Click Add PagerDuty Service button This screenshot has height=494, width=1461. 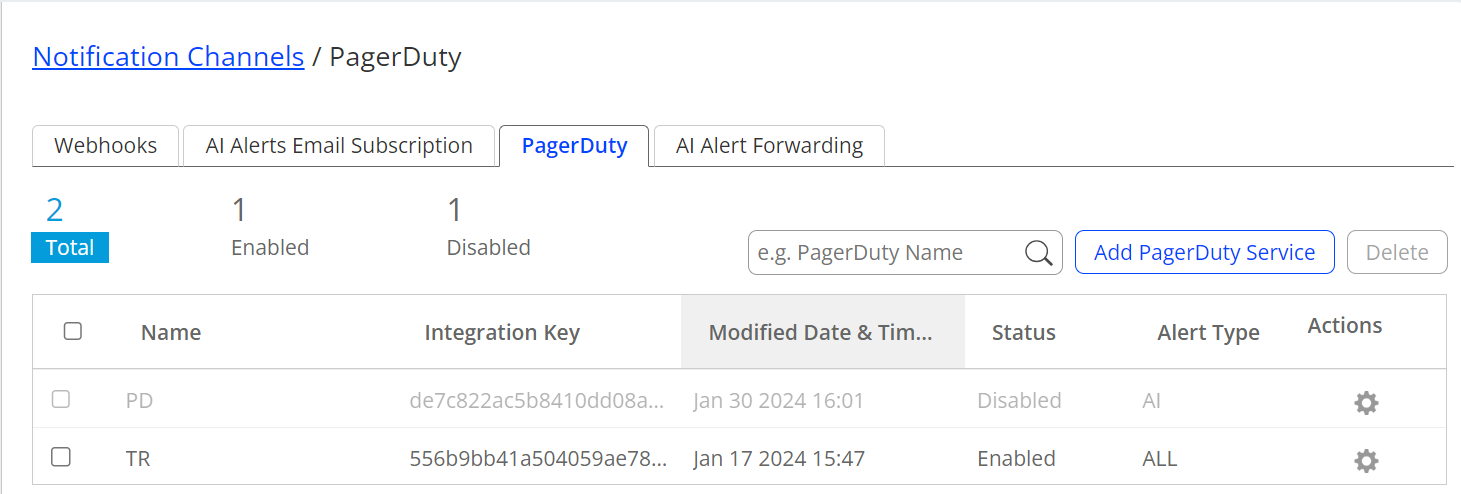(x=1204, y=252)
